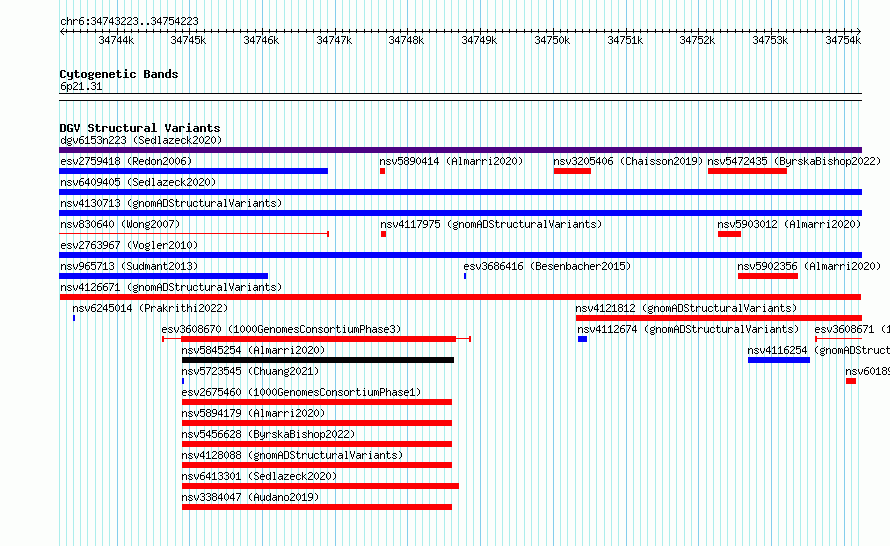
Task: Open variant nsv6413301 (Sedlazeck2020)
Action: pyautogui.click(x=259, y=476)
